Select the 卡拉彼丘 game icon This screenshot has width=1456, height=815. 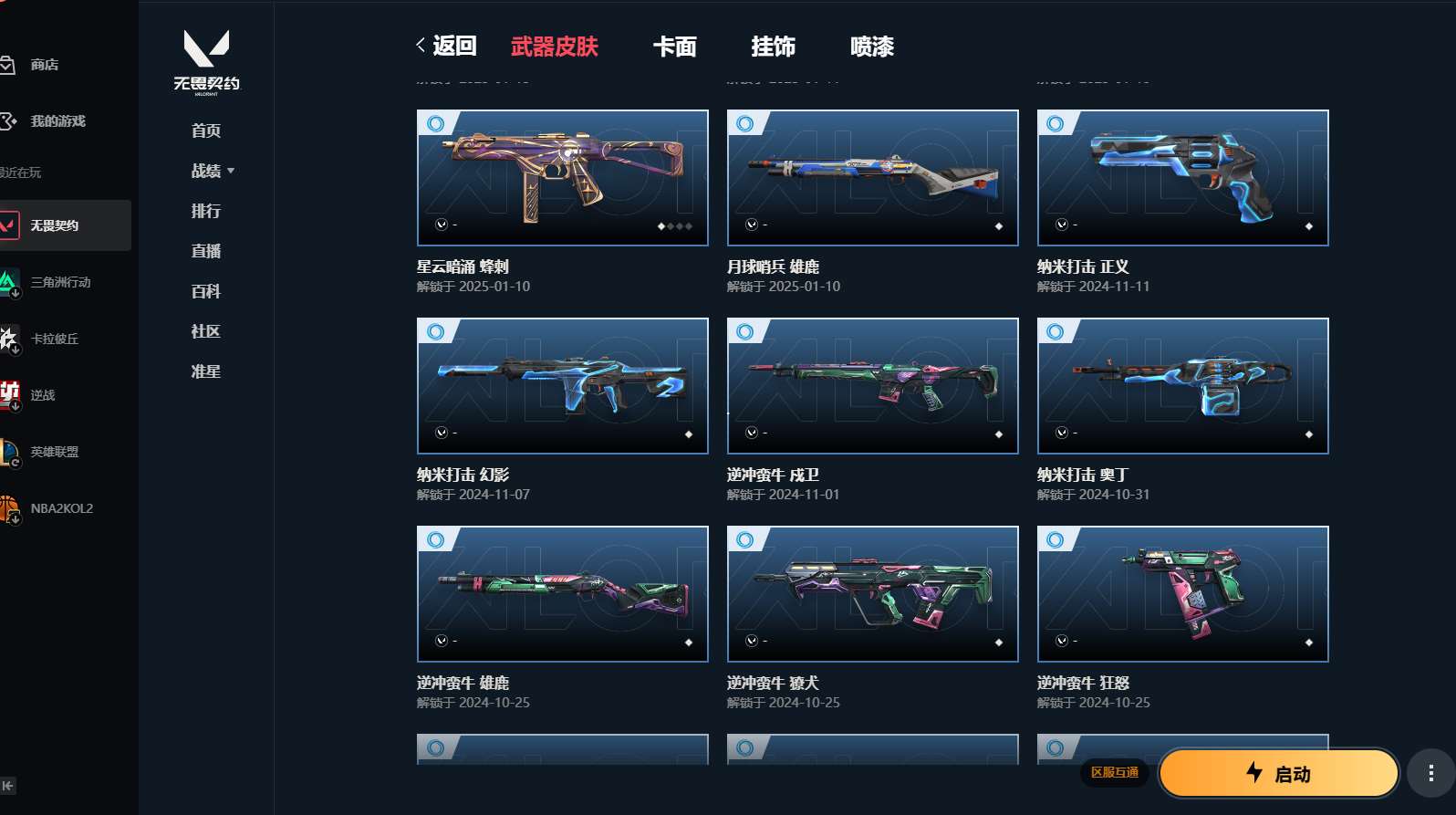(x=9, y=339)
